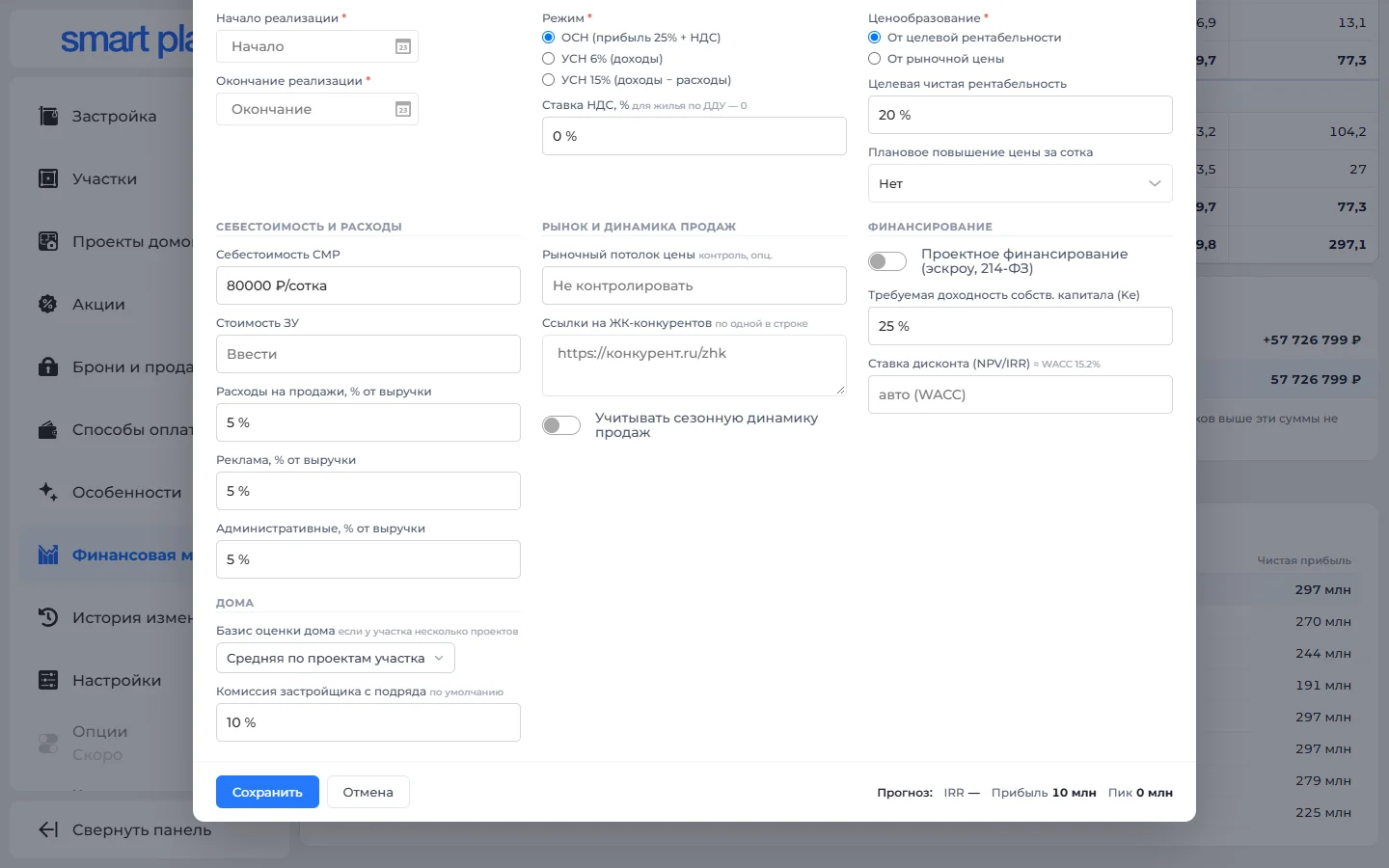Toggle Учитывать сезонную динамику продаж
The image size is (1389, 868).
pos(561,425)
